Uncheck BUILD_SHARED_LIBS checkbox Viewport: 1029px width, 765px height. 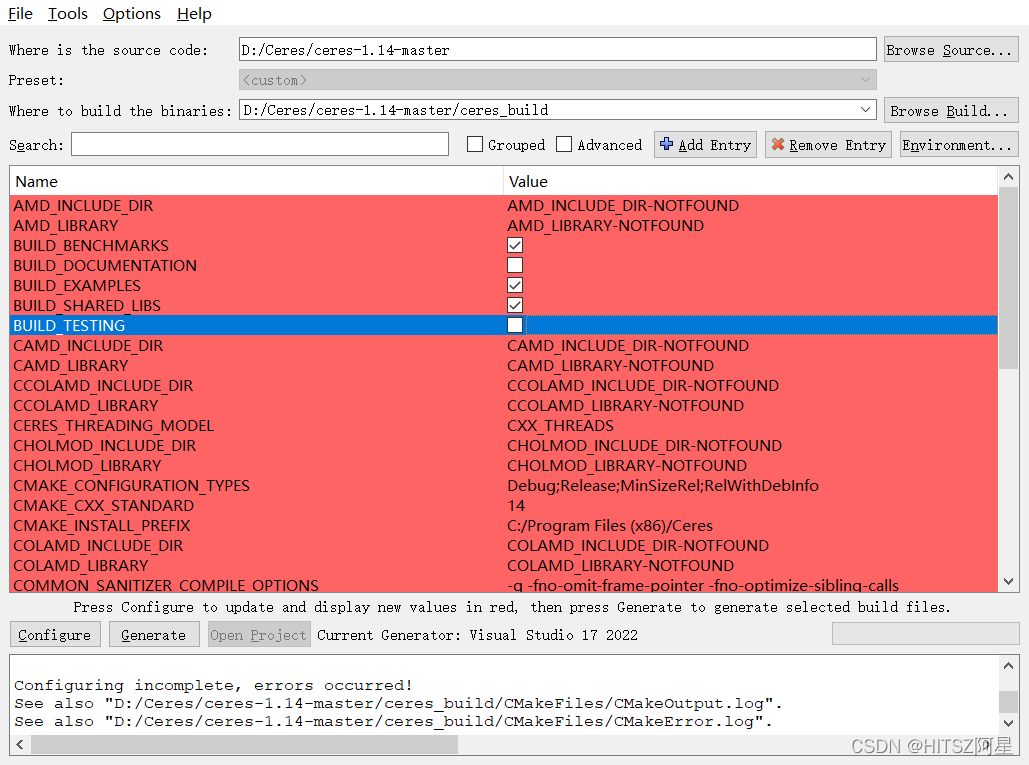point(515,305)
